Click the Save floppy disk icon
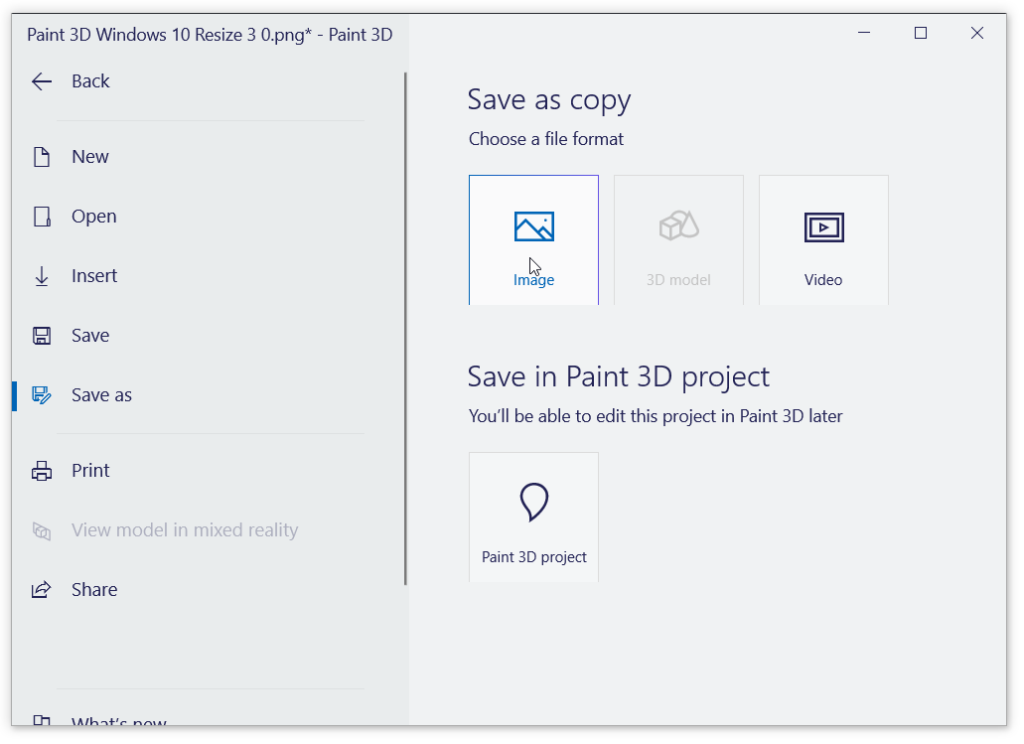The height and width of the screenshot is (744, 1024). [41, 336]
